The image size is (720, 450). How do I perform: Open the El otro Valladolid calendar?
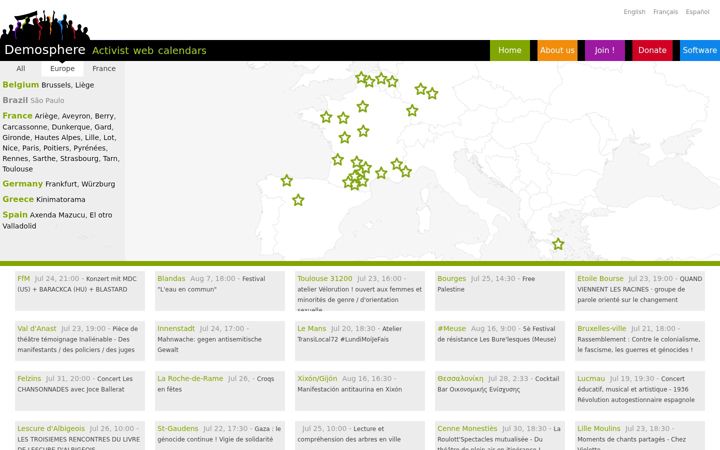tap(57, 220)
